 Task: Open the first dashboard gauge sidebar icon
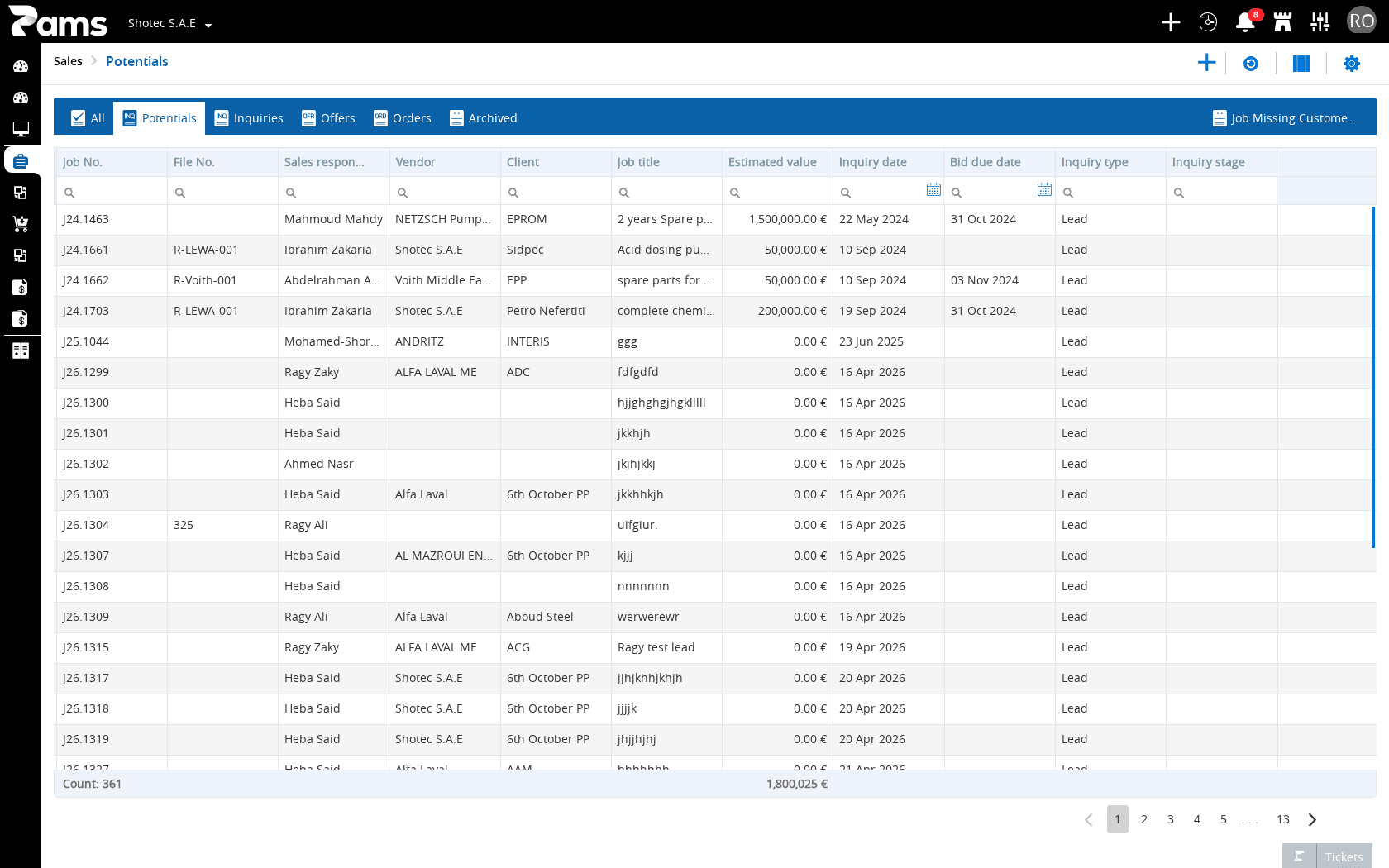[x=21, y=66]
